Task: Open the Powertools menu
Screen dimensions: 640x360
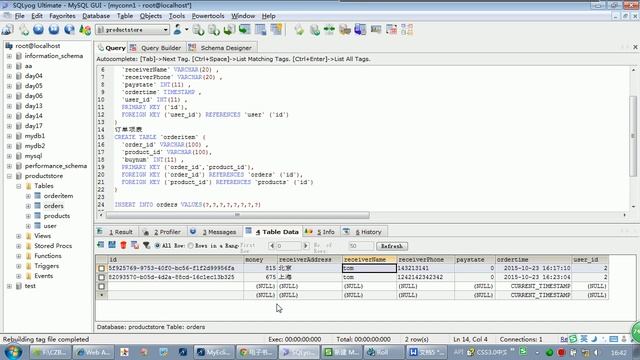Action: [208, 16]
